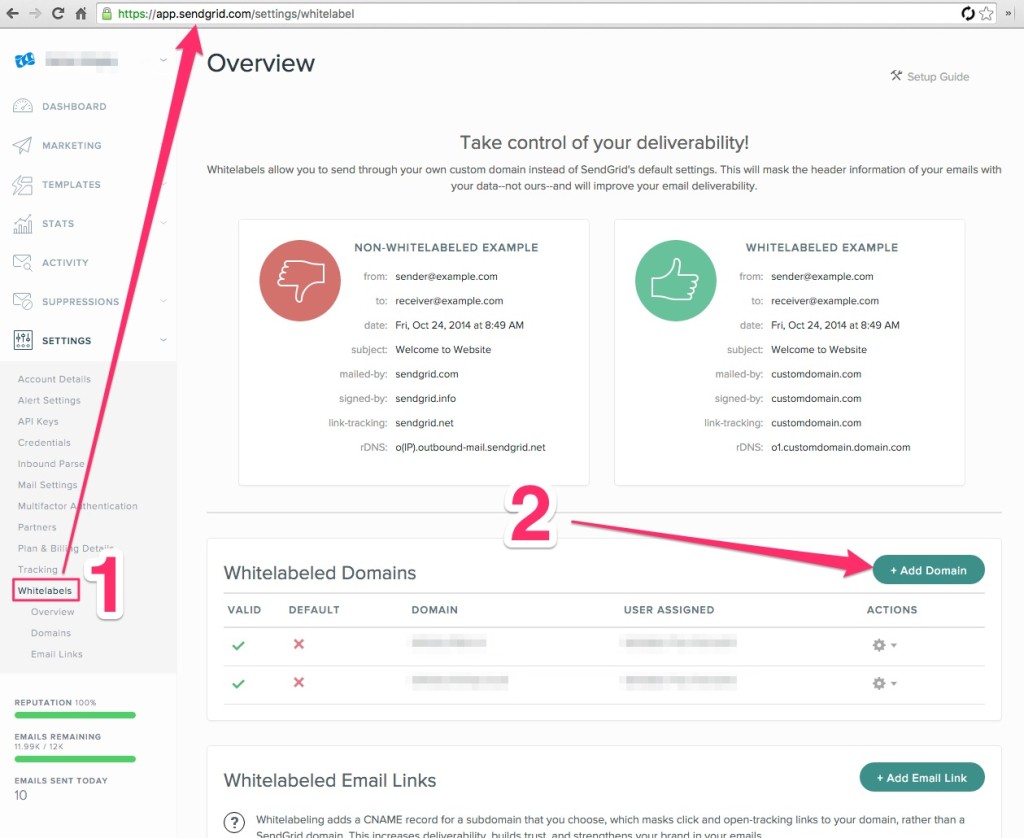
Task: Click the Whitelabeled Domains heading
Action: 320,573
